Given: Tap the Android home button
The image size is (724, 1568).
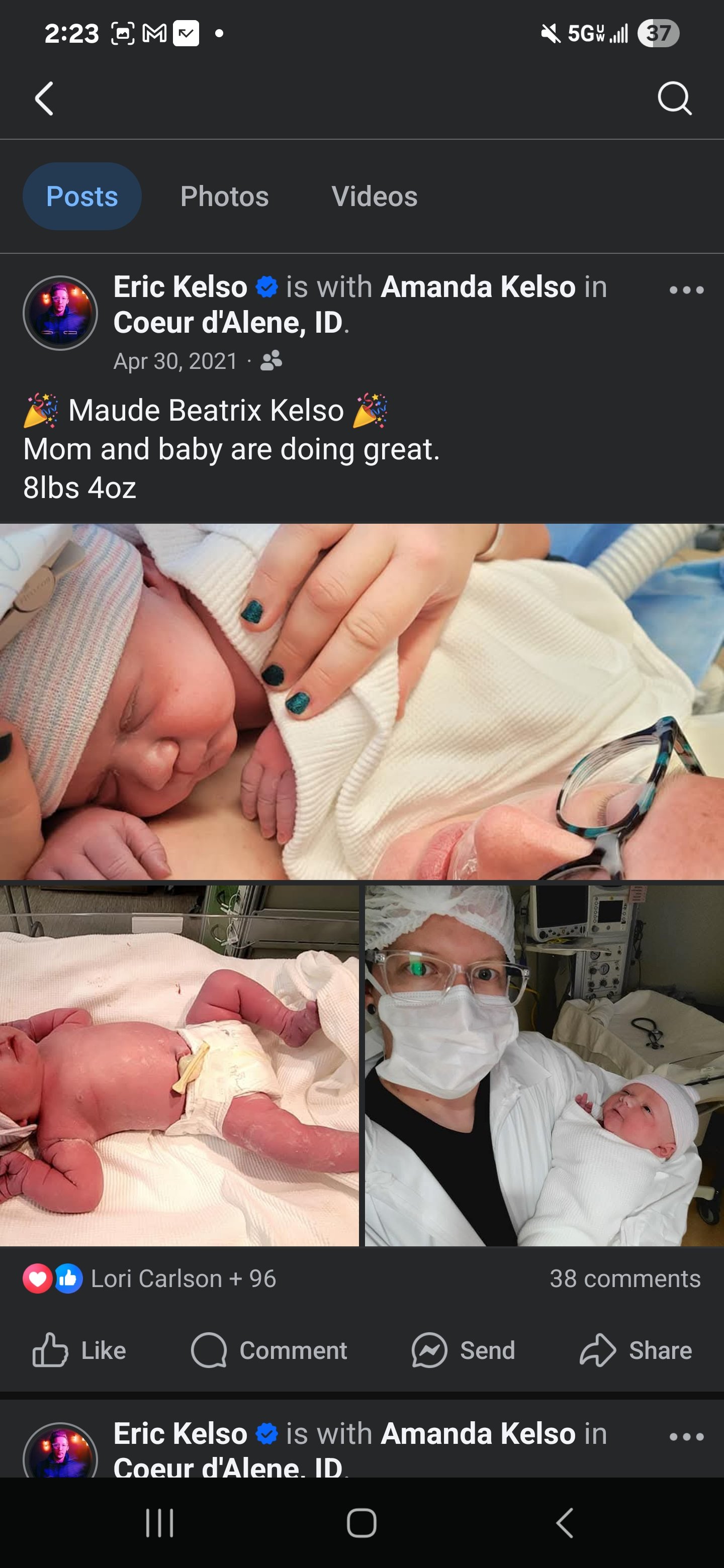Looking at the screenshot, I should click(361, 1523).
